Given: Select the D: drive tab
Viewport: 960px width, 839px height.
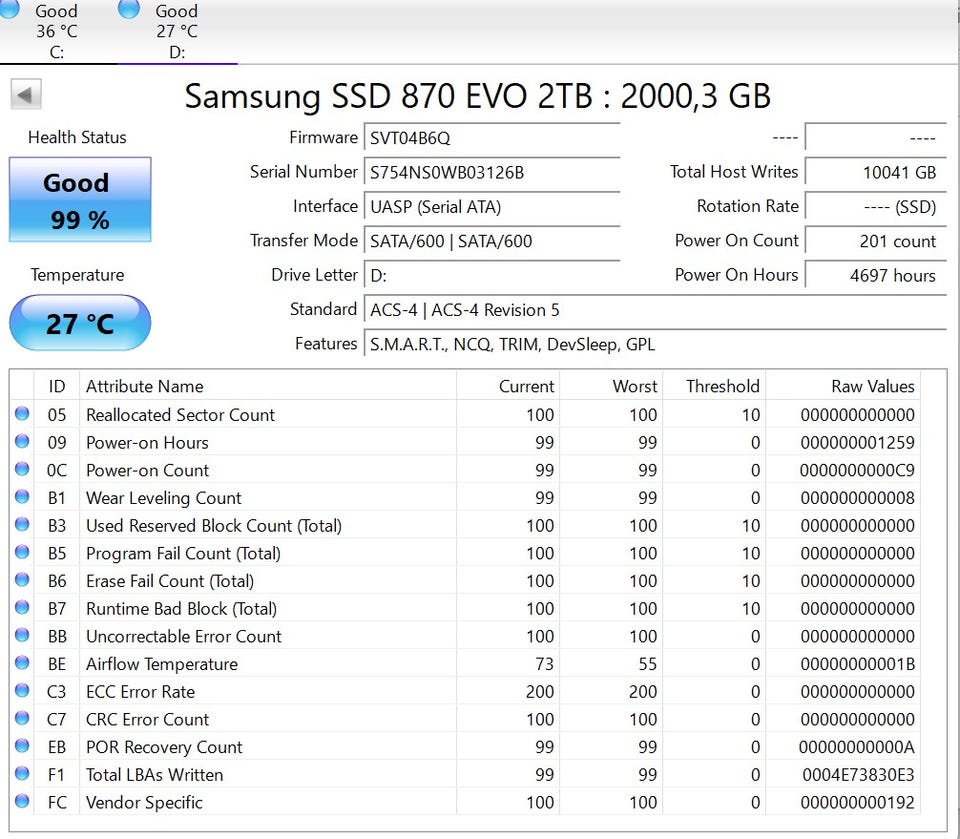Looking at the screenshot, I should [177, 31].
